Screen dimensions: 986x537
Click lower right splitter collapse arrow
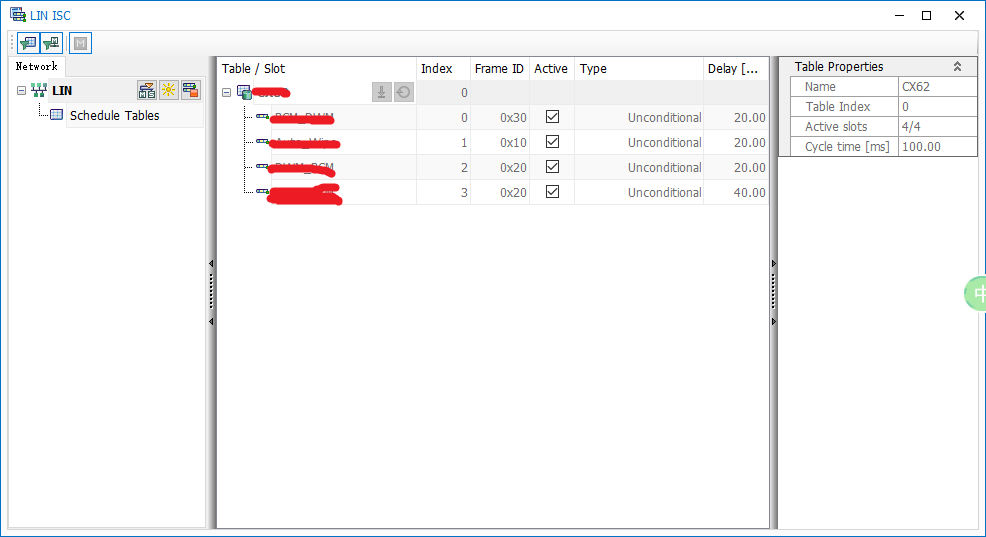[773, 321]
